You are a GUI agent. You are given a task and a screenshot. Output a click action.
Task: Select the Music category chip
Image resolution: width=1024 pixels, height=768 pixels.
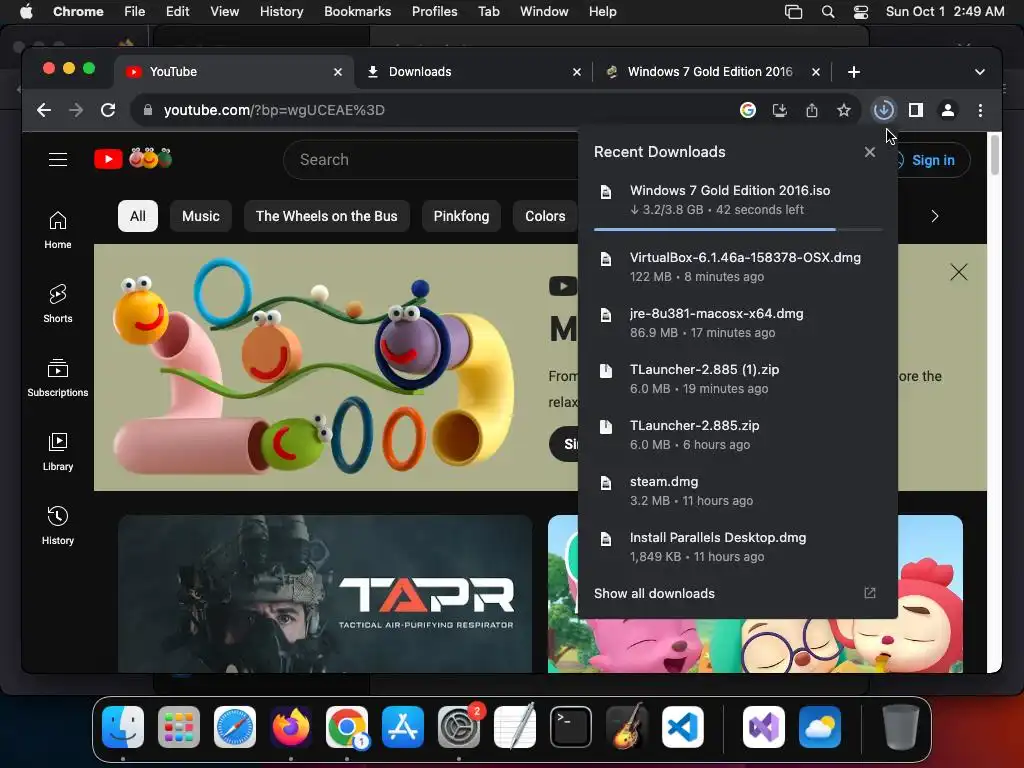tap(200, 216)
